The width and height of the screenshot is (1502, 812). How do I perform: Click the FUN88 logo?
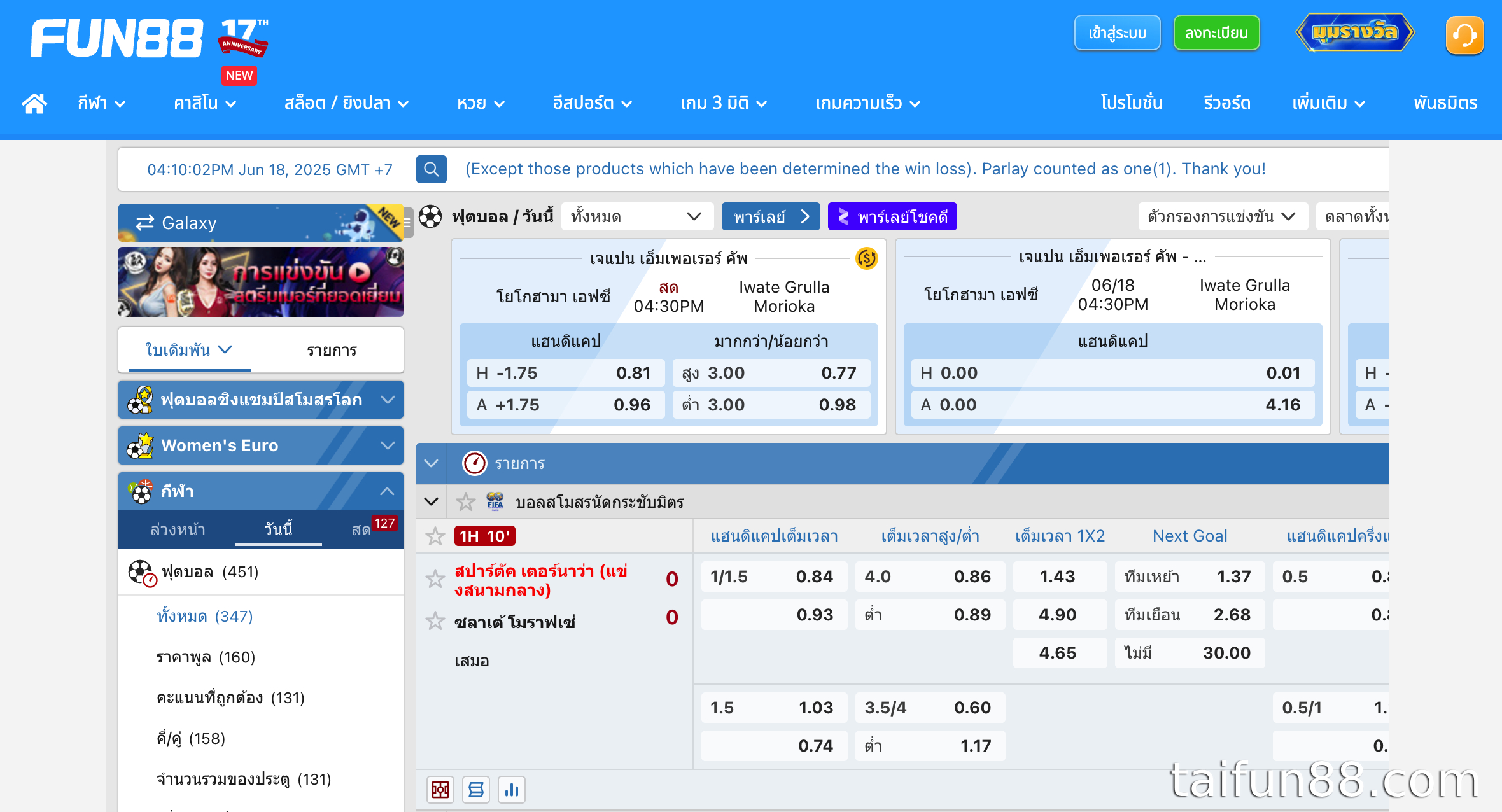click(116, 38)
